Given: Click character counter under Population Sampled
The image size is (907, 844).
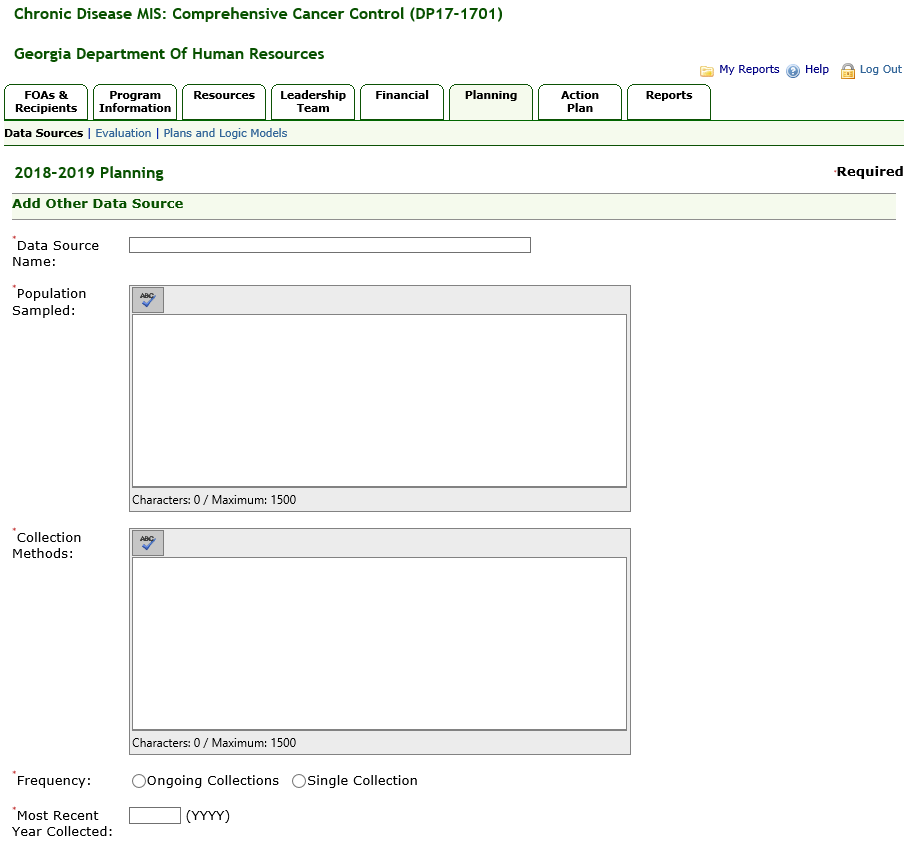Looking at the screenshot, I should [214, 500].
